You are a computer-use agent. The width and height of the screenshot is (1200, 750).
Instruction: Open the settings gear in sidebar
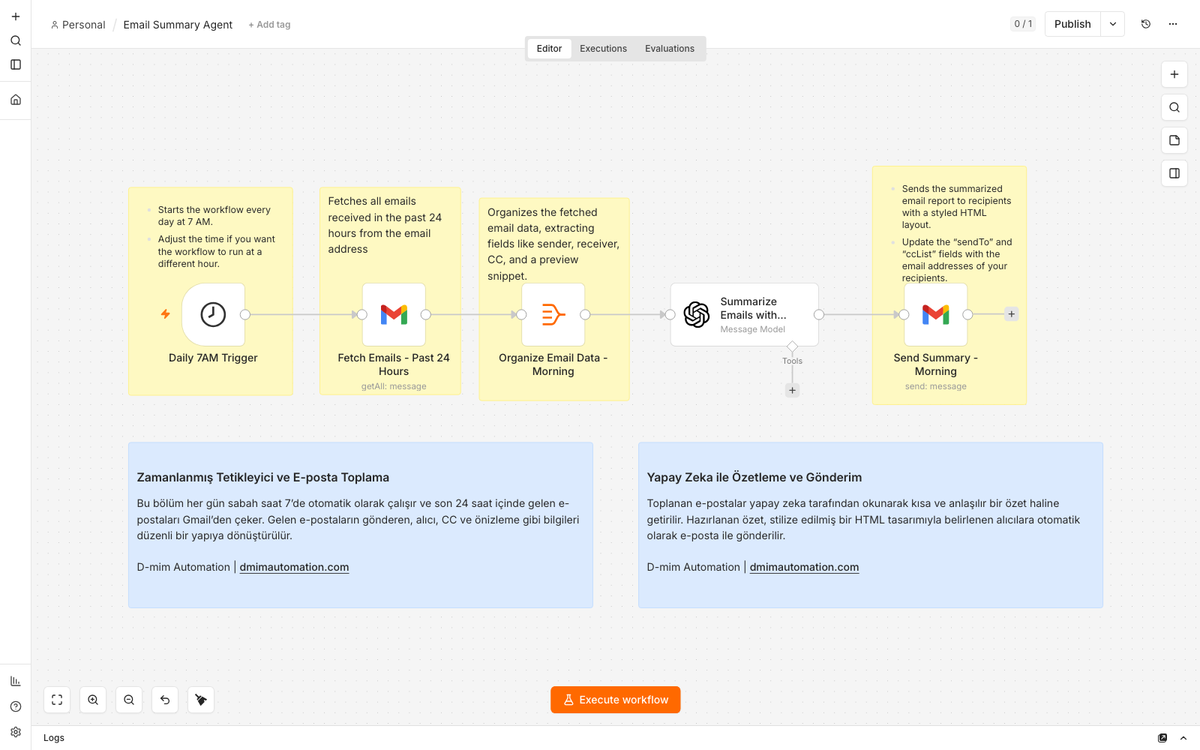15,732
